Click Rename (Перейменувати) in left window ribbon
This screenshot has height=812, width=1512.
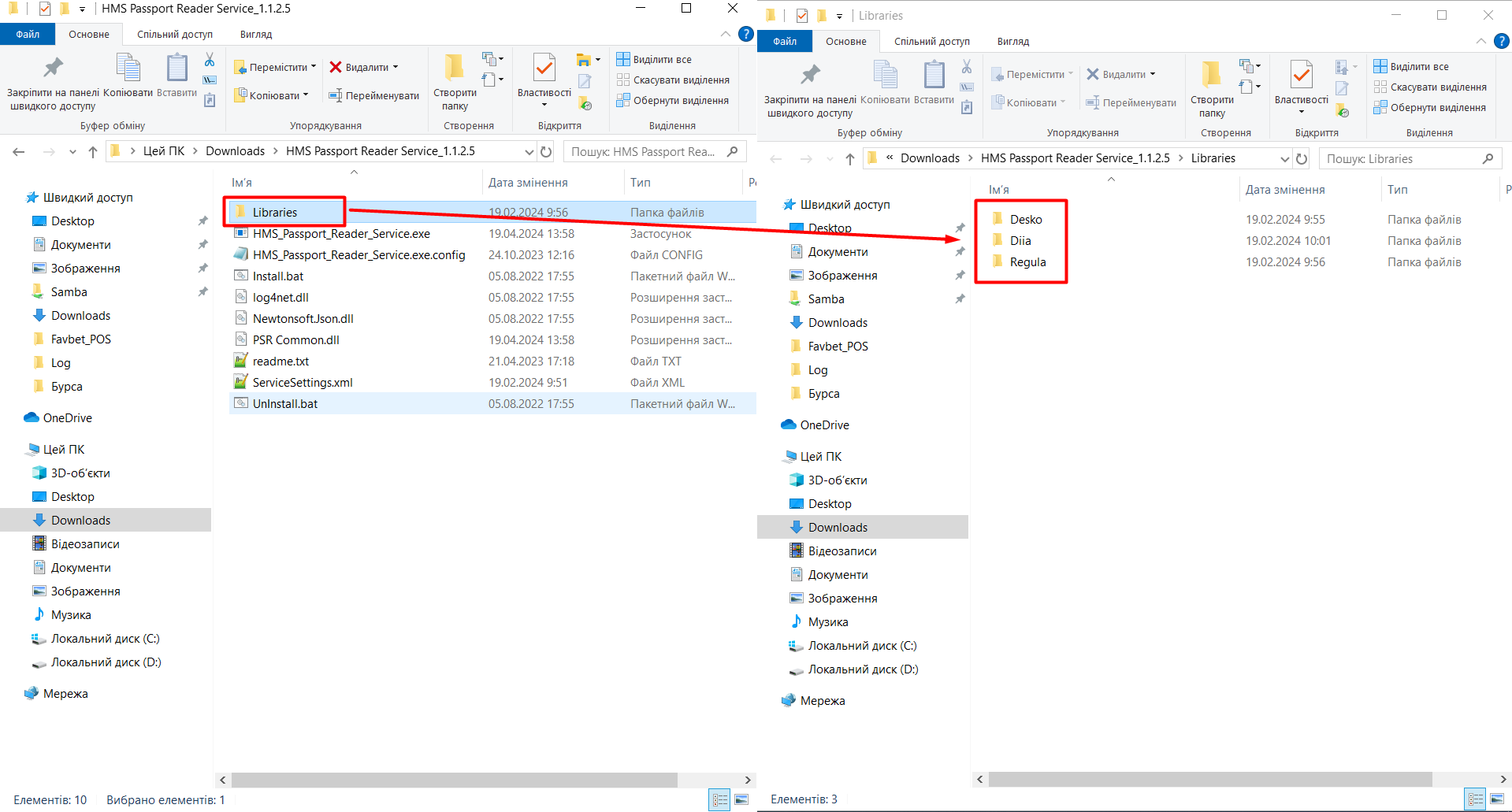tap(374, 95)
